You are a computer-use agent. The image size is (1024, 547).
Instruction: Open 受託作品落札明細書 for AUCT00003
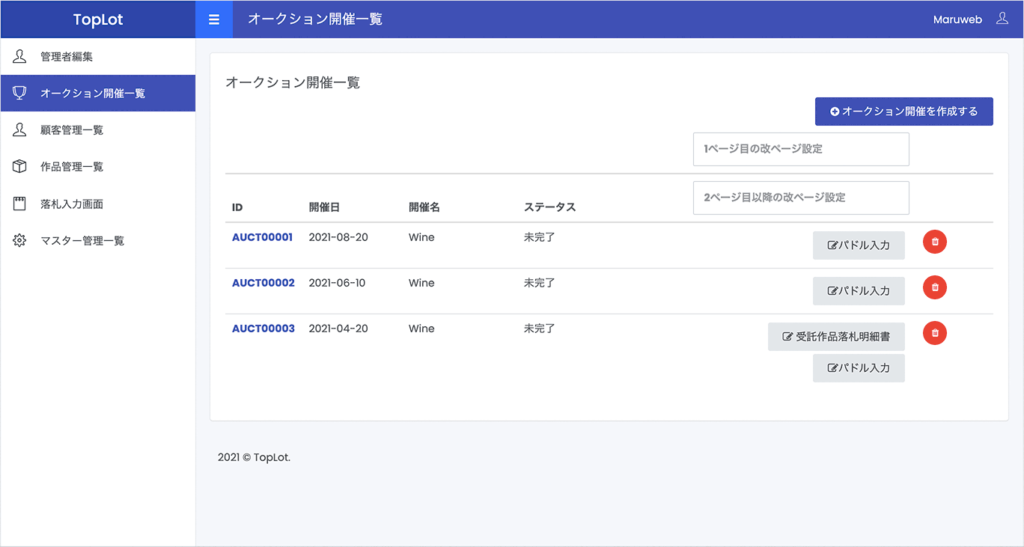pyautogui.click(x=837, y=337)
